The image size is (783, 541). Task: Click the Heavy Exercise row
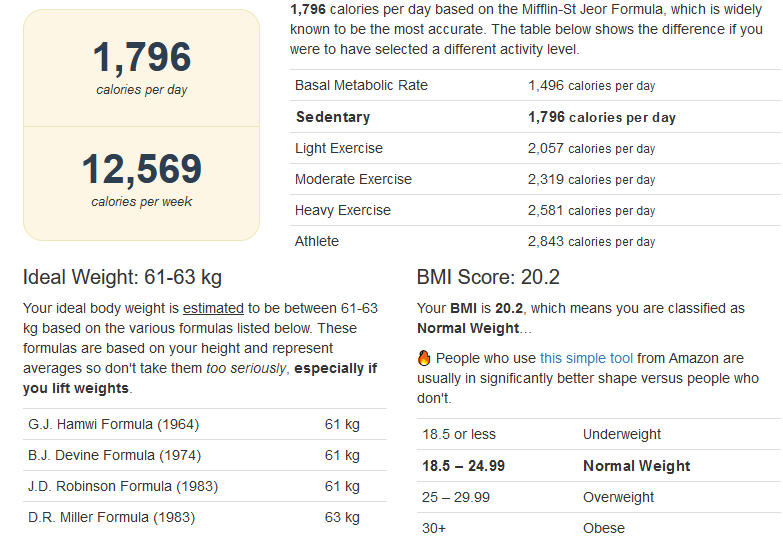535,210
